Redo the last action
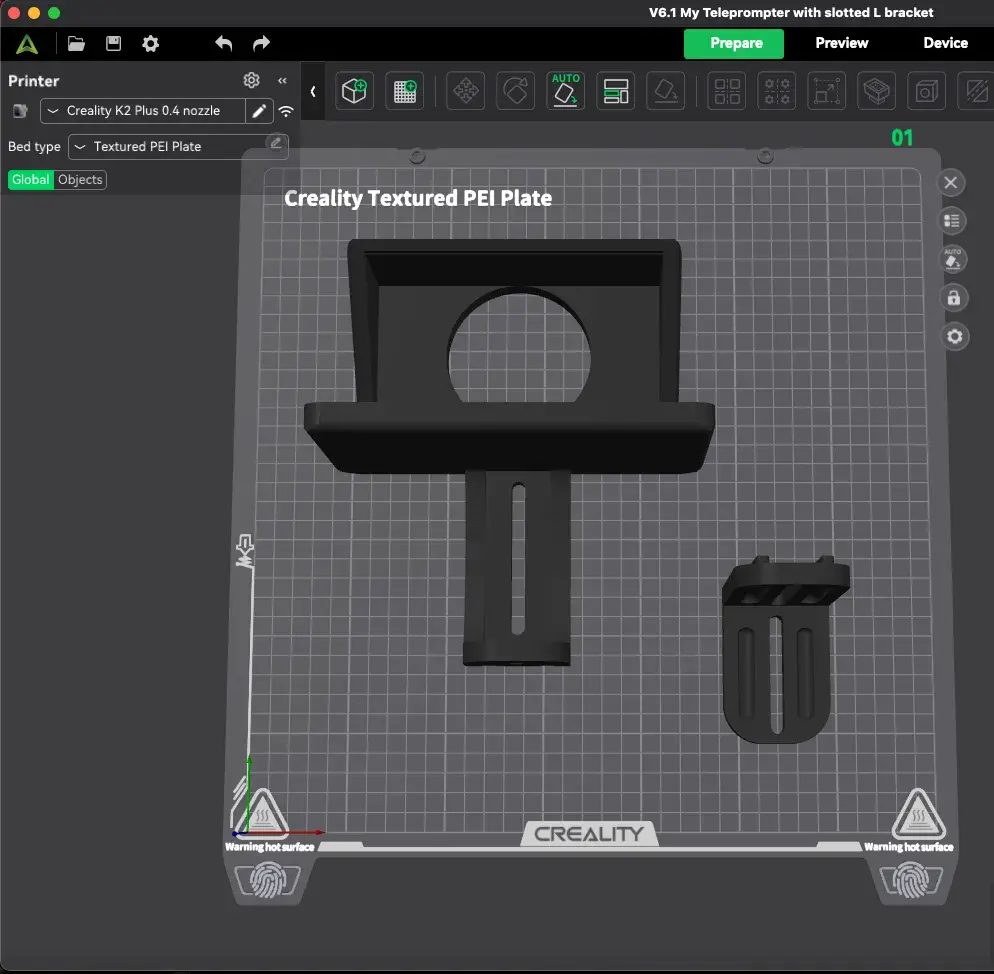994x974 pixels. 261,43
